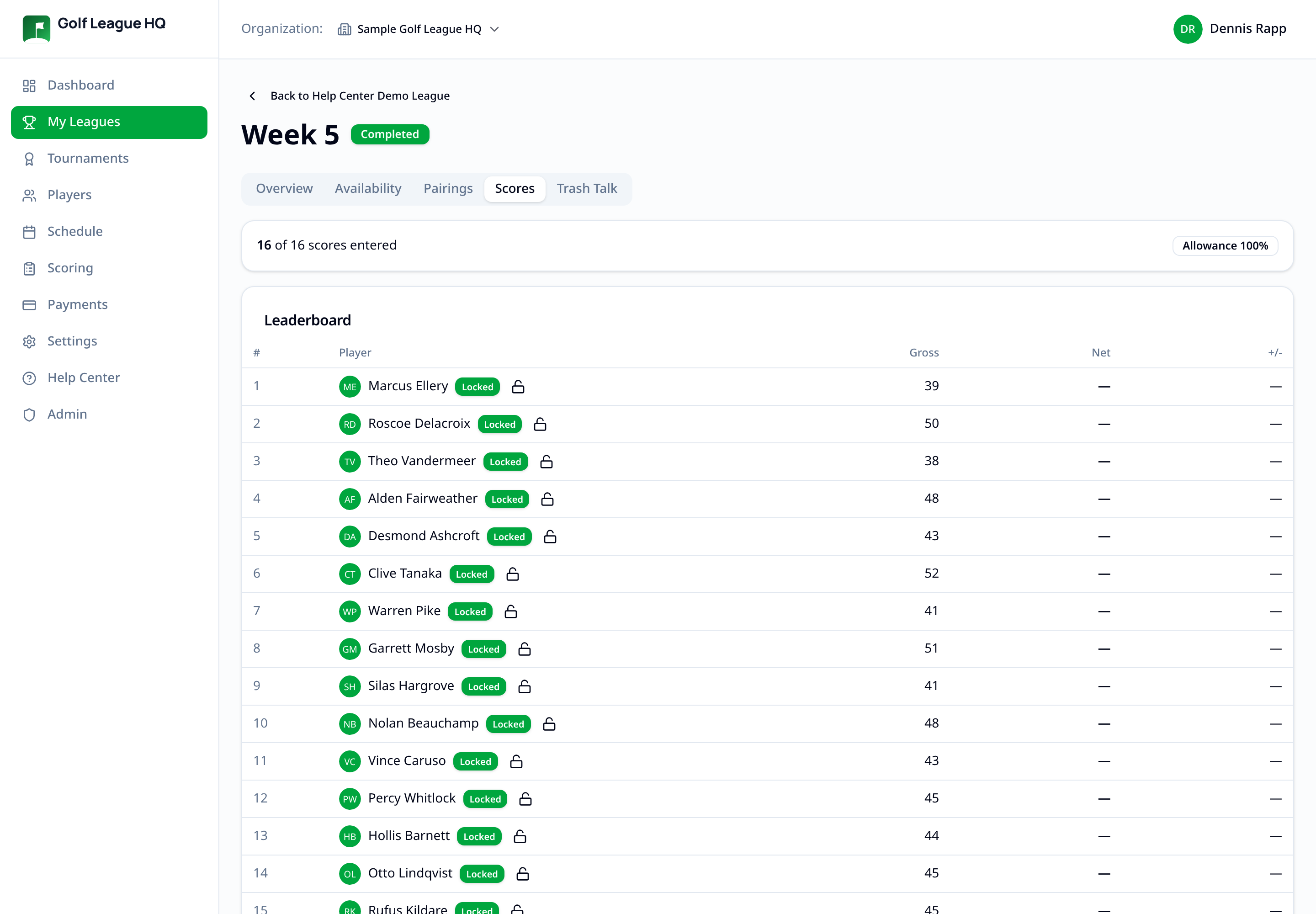
Task: Click the Tournaments ribbon icon
Action: pos(29,159)
